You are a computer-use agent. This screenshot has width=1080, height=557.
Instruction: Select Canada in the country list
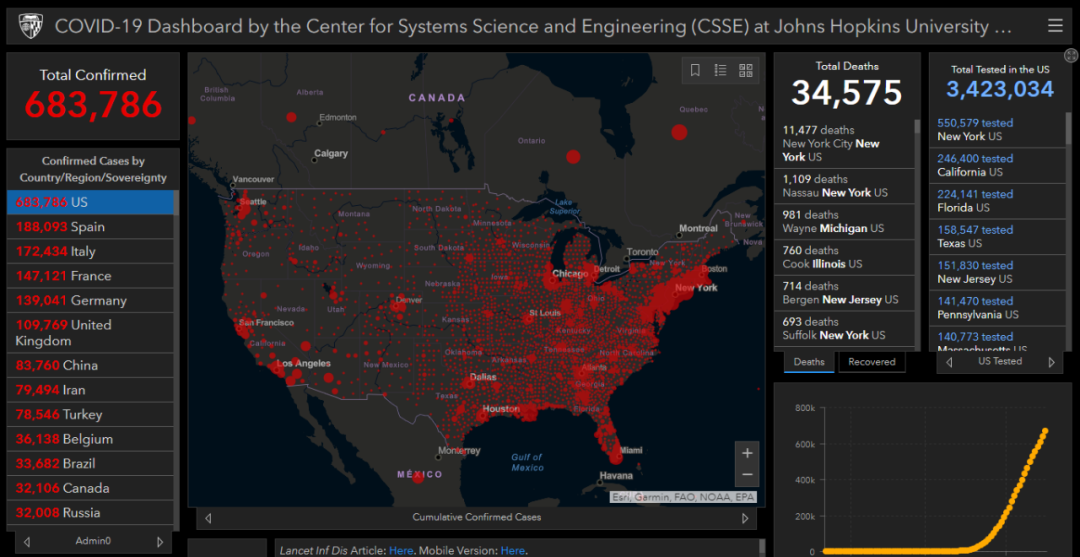coord(90,488)
